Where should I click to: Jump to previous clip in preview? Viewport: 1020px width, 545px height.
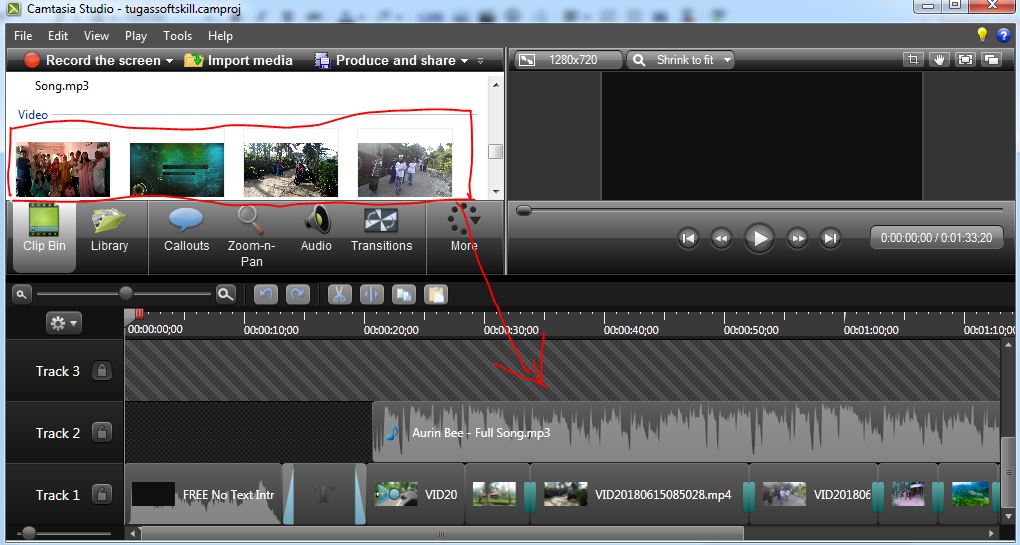coord(688,238)
